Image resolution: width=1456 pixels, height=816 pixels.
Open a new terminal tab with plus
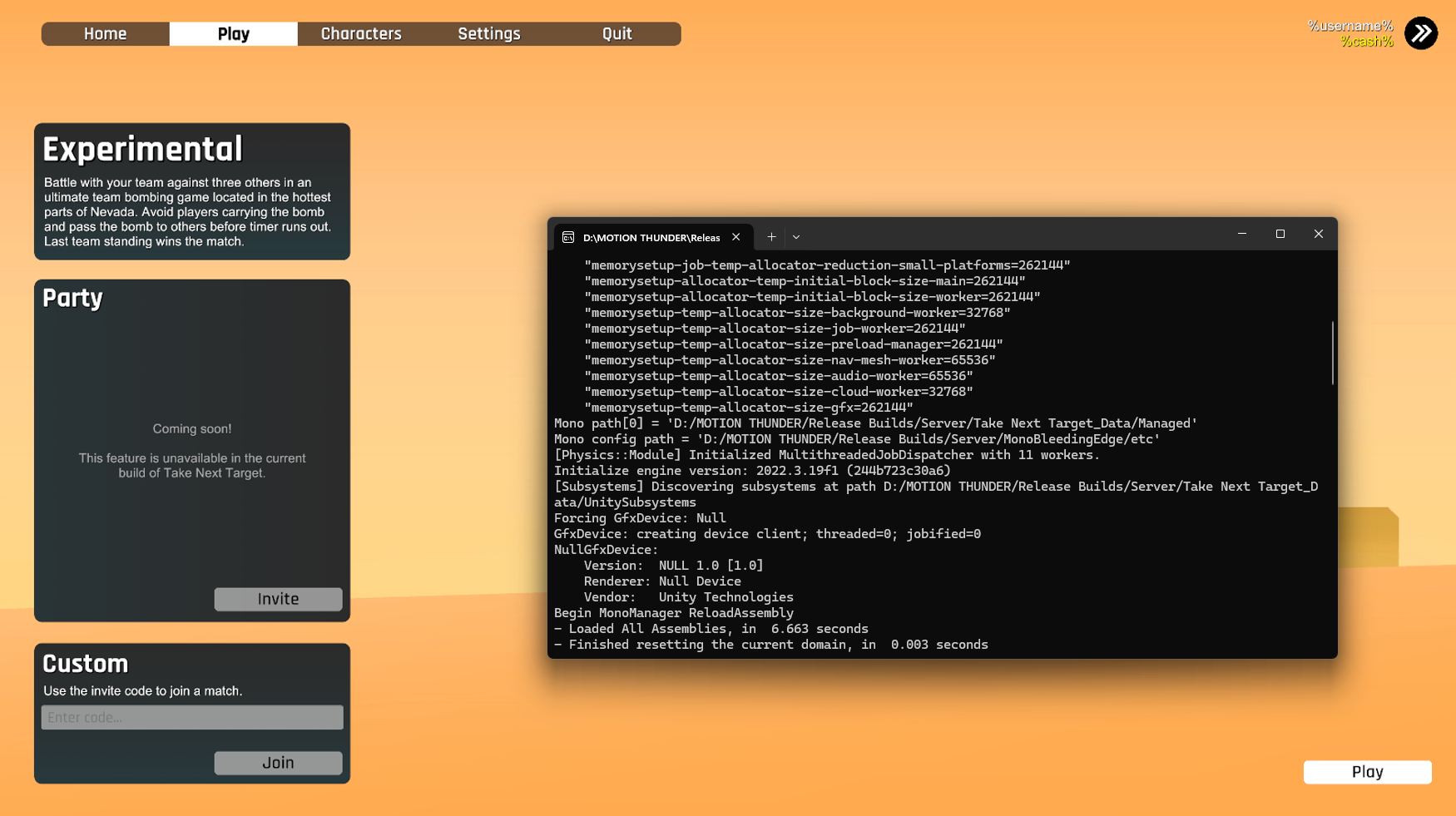point(771,237)
